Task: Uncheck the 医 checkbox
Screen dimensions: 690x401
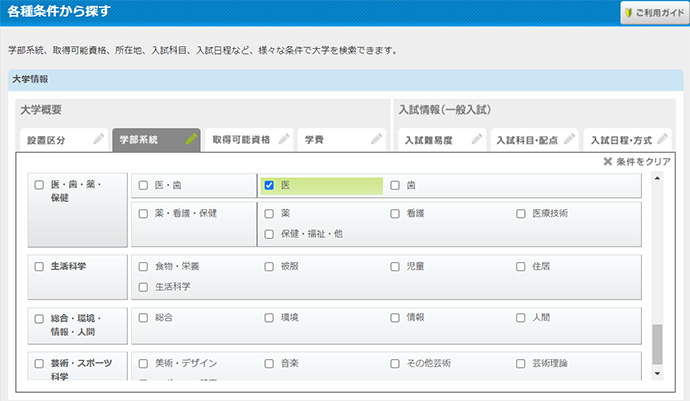Action: click(x=269, y=185)
